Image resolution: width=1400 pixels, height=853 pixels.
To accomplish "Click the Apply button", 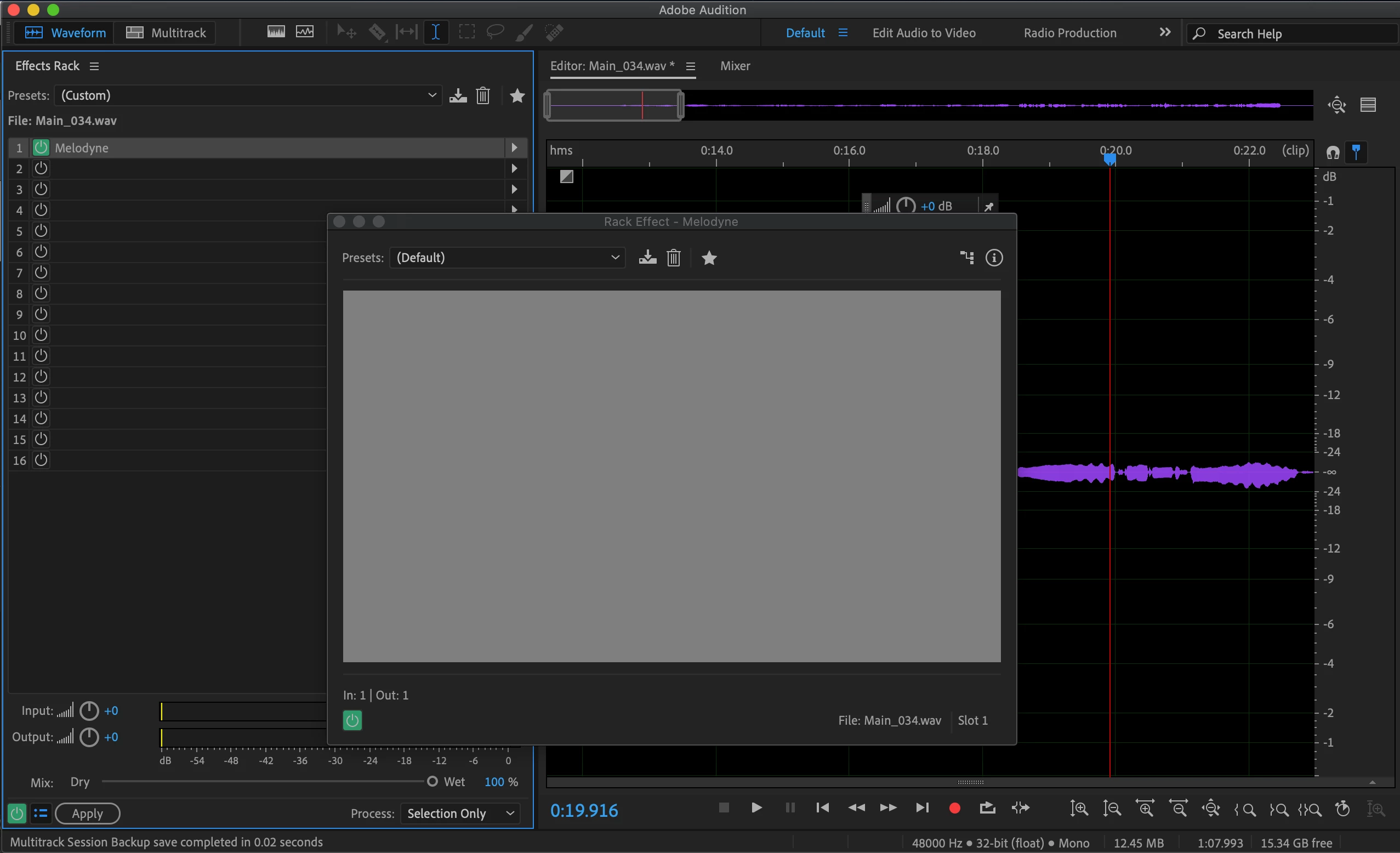I will coord(88,813).
